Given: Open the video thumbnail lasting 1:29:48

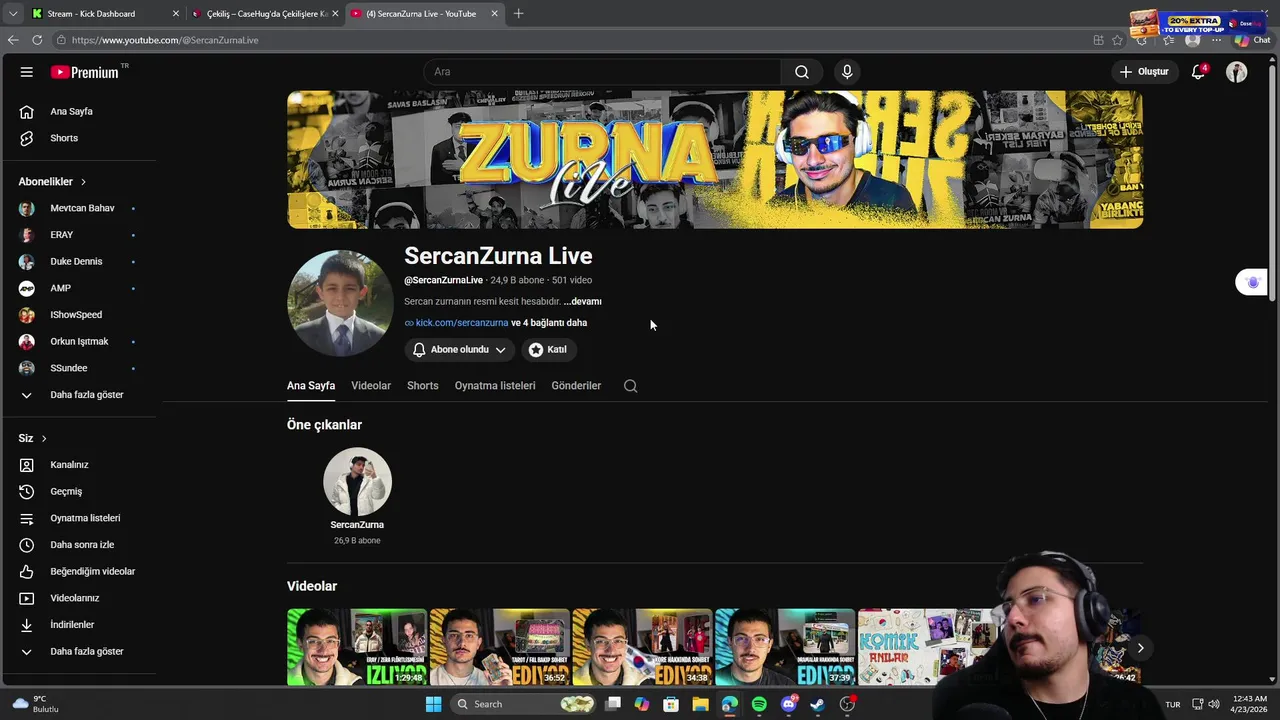Looking at the screenshot, I should (357, 647).
